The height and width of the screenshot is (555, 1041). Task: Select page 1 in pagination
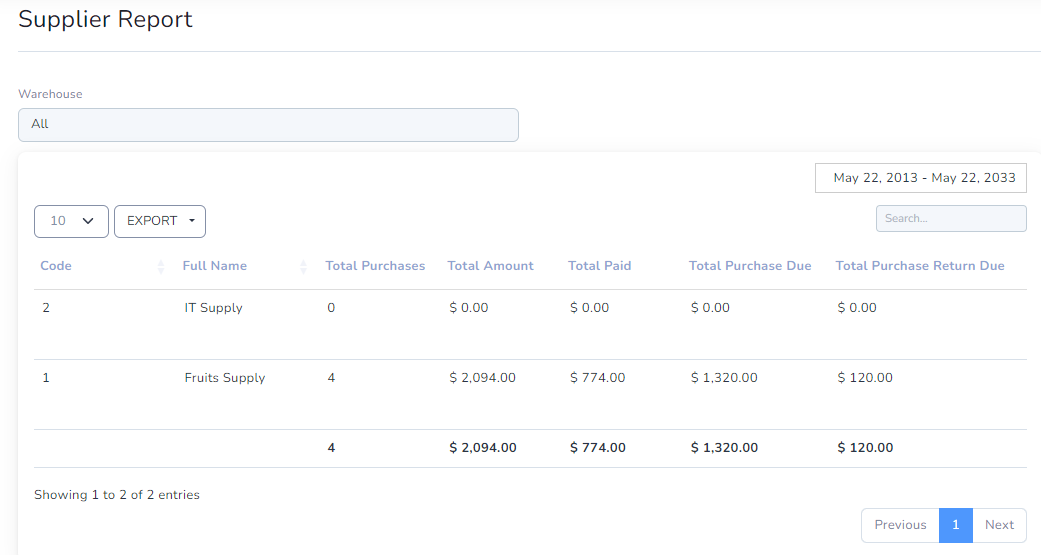[956, 525]
